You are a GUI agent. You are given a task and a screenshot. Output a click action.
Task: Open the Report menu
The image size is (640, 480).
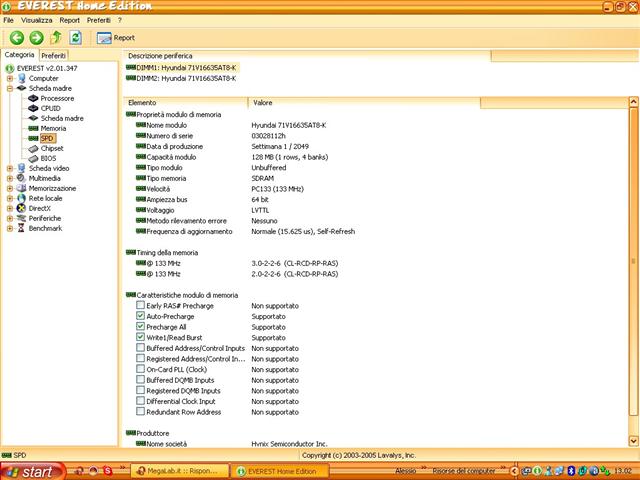tap(70, 20)
